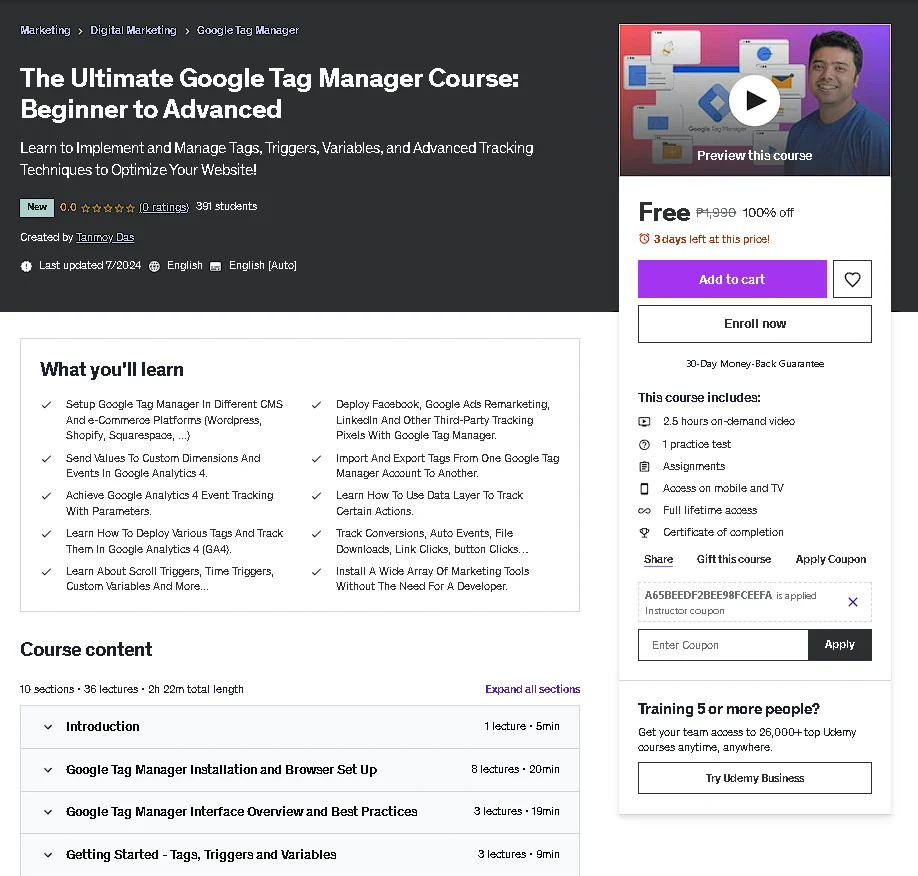Click the checkmark beside Track Conversions, Auto Events
This screenshot has height=876, width=918.
point(316,533)
